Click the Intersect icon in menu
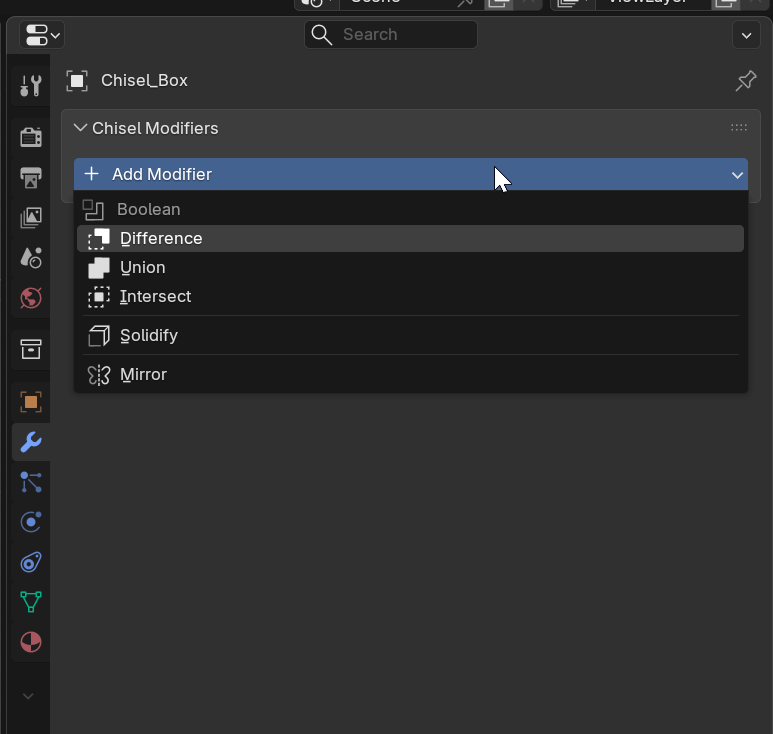This screenshot has width=773, height=734. coord(99,297)
